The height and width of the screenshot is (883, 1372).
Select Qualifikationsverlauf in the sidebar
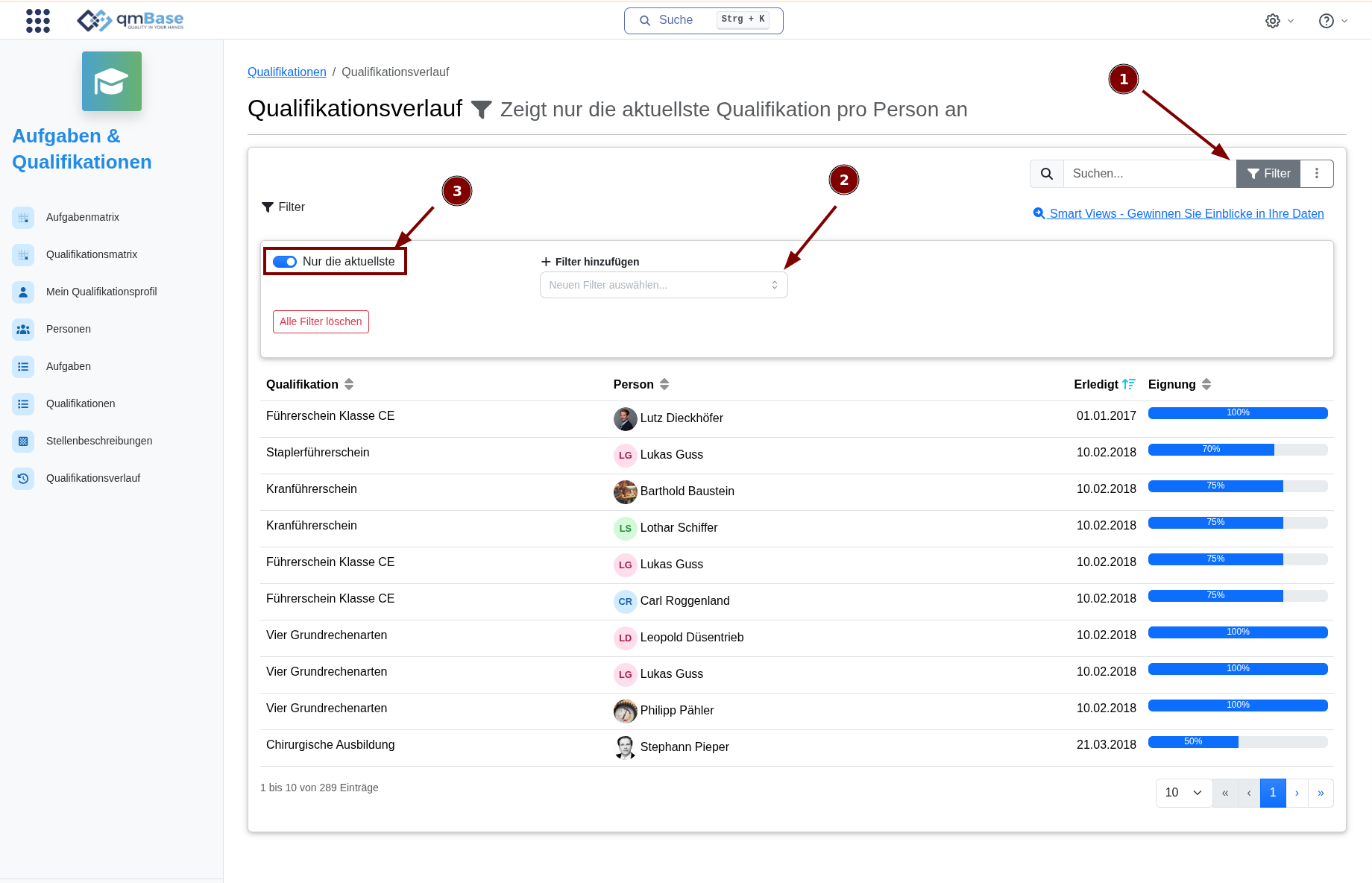[x=93, y=479]
